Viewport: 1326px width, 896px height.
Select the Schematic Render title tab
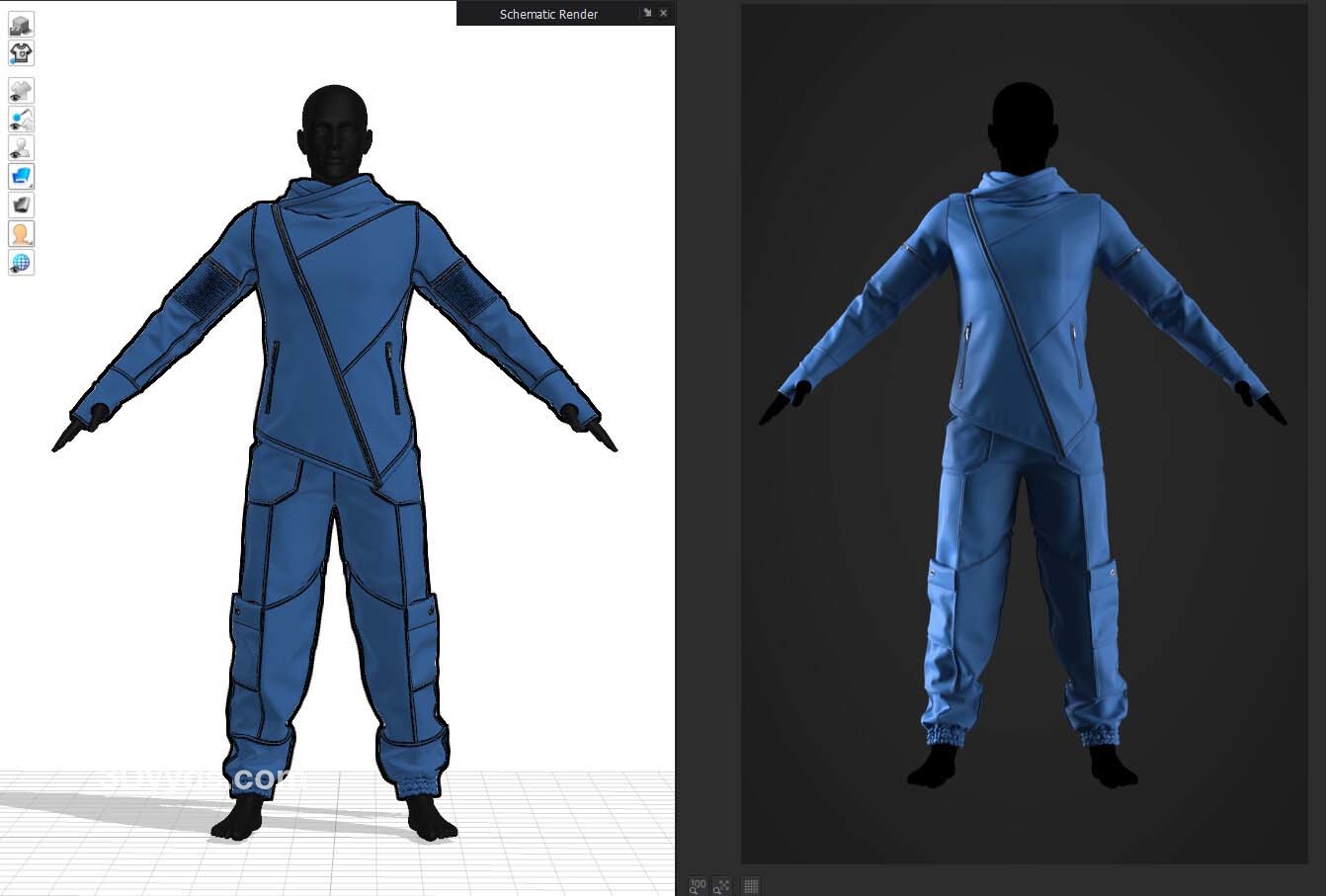tap(548, 14)
